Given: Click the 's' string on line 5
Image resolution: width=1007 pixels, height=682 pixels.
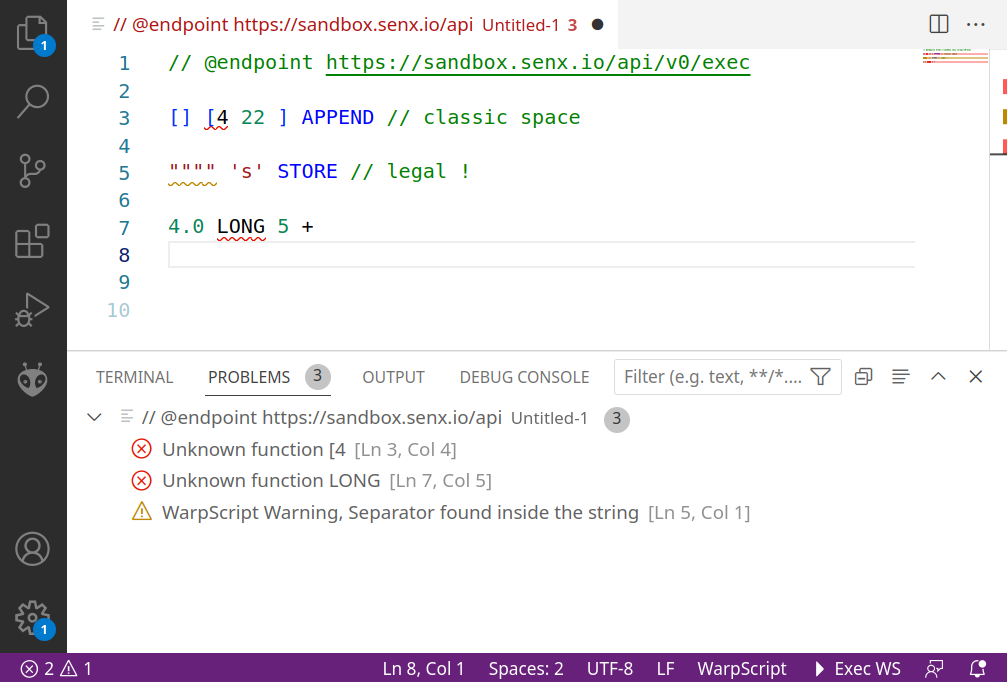Looking at the screenshot, I should (247, 171).
